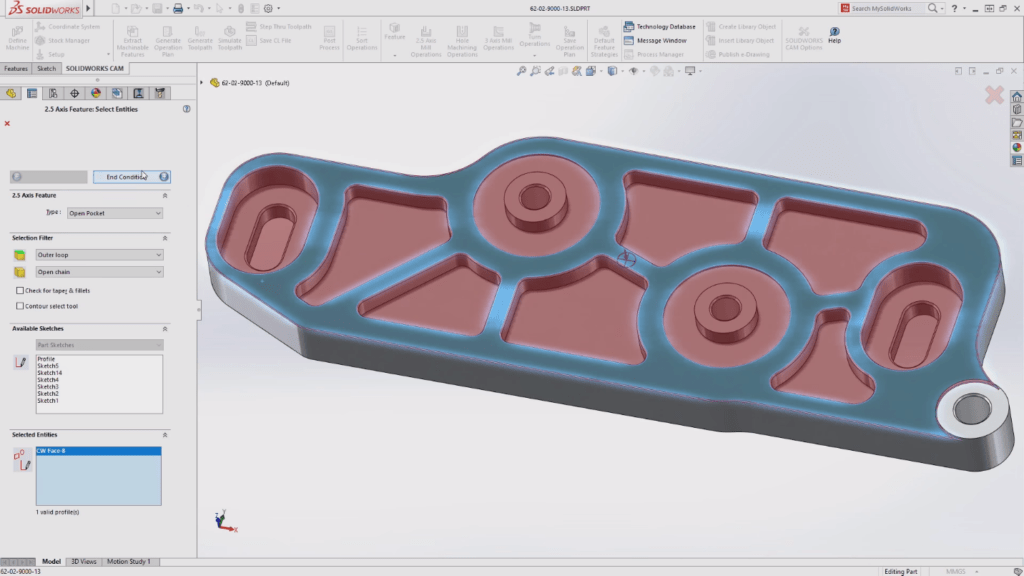This screenshot has width=1024, height=576.
Task: Click the End Condition button
Action: (130, 177)
